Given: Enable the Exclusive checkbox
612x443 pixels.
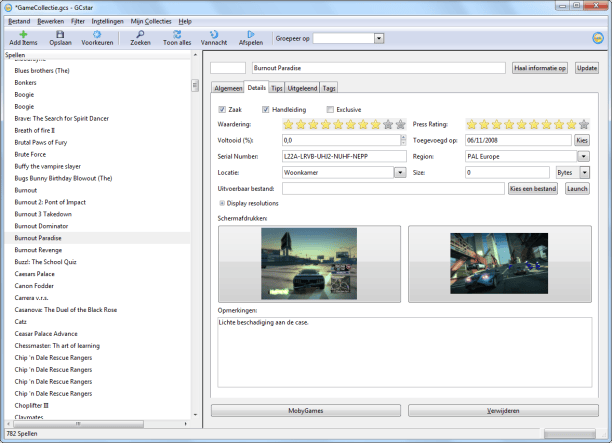Looking at the screenshot, I should (328, 109).
